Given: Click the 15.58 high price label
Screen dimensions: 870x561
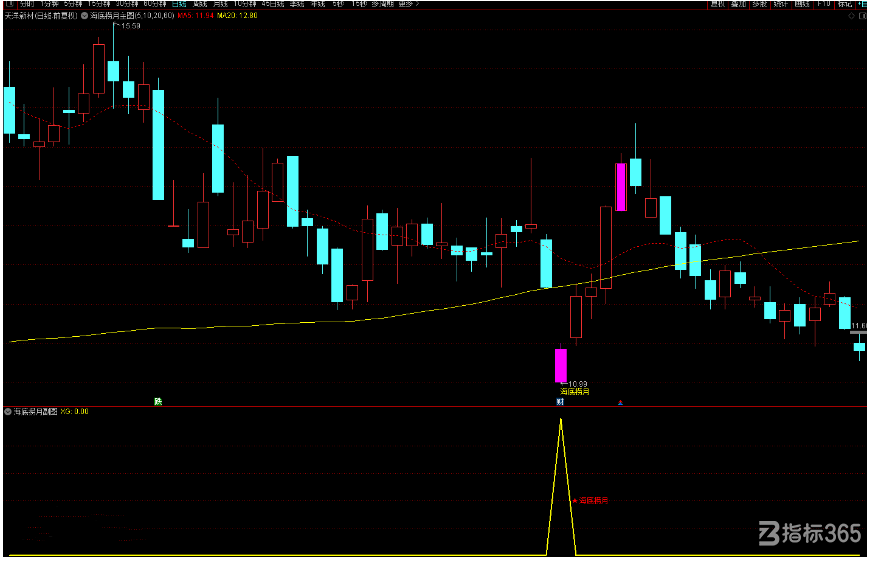Looking at the screenshot, I should coord(130,26).
